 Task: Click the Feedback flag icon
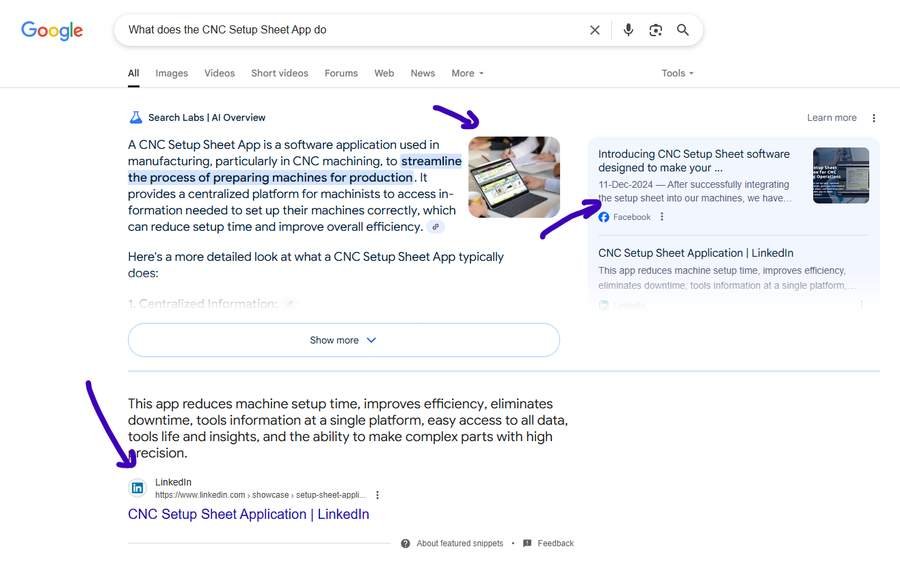[527, 543]
